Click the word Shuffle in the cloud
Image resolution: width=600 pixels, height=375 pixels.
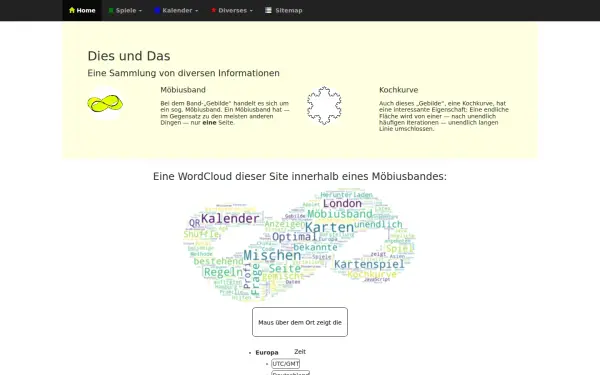(x=201, y=234)
